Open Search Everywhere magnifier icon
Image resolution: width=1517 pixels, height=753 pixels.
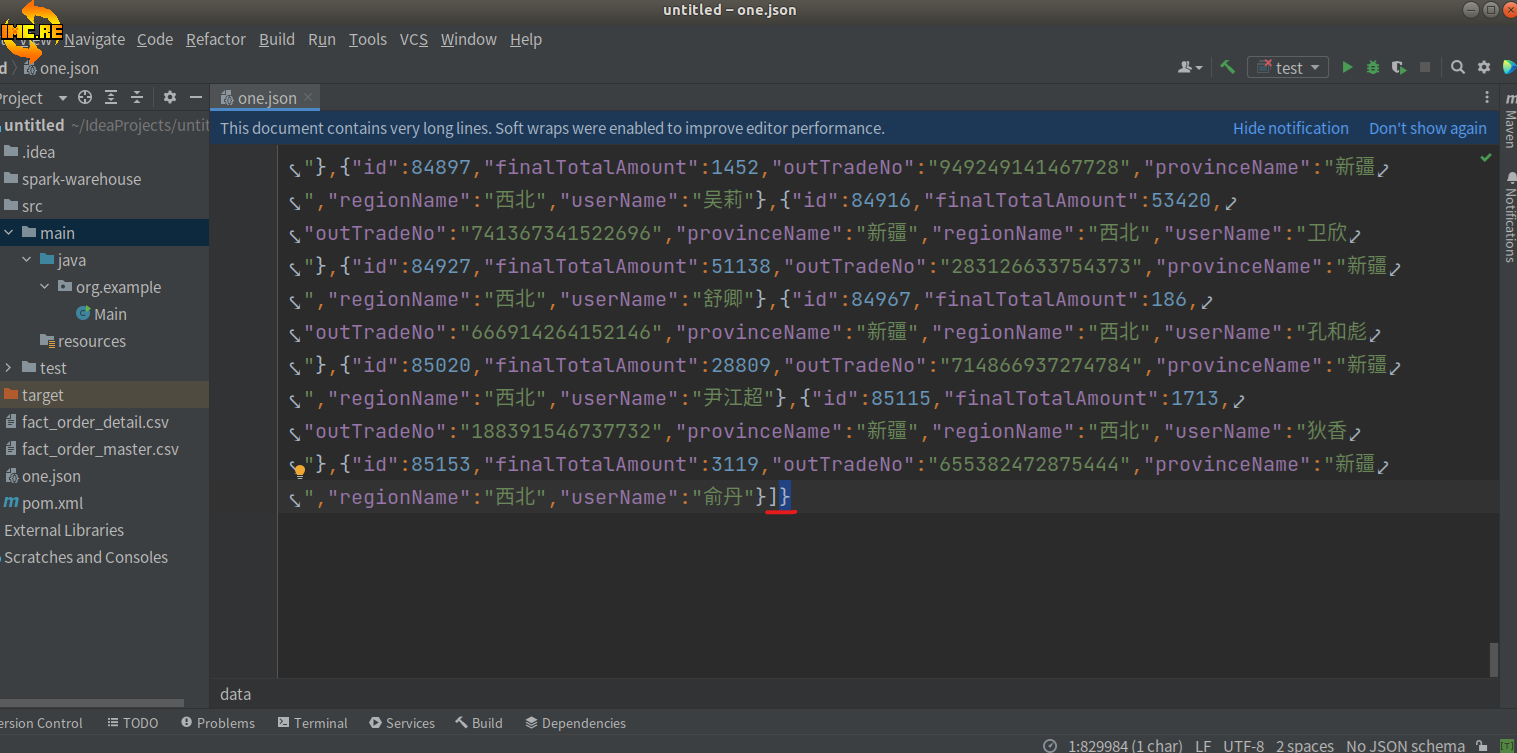pos(1458,67)
